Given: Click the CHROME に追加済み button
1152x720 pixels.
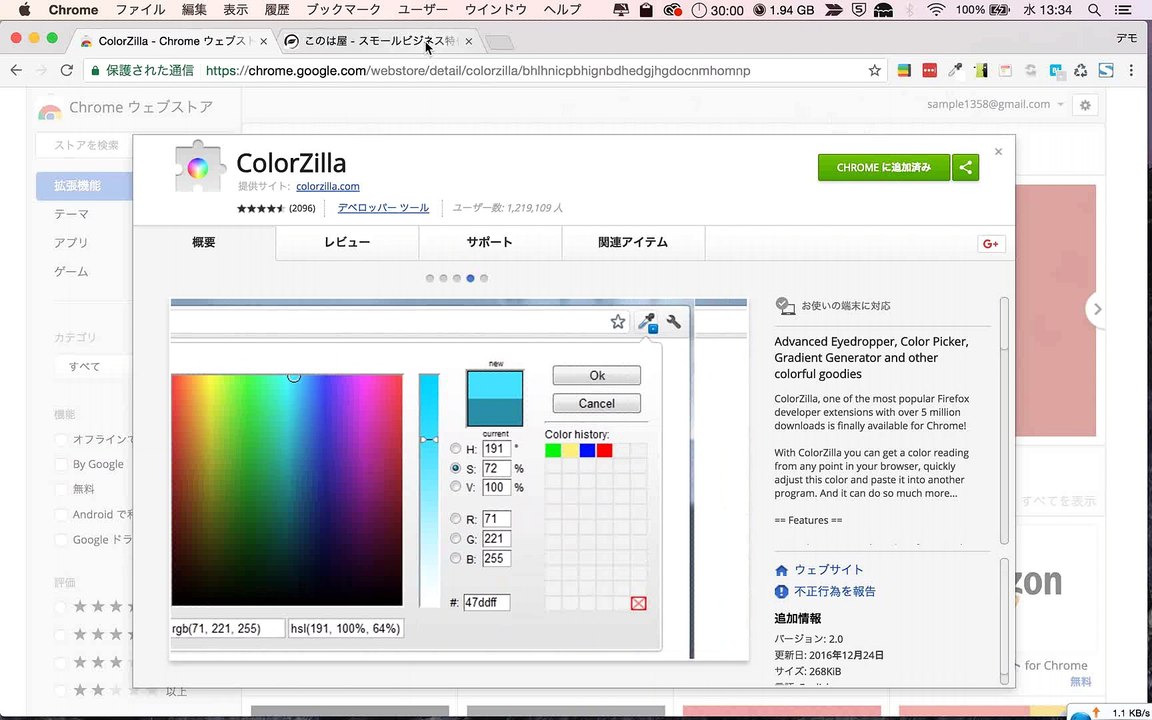Looking at the screenshot, I should click(884, 168).
